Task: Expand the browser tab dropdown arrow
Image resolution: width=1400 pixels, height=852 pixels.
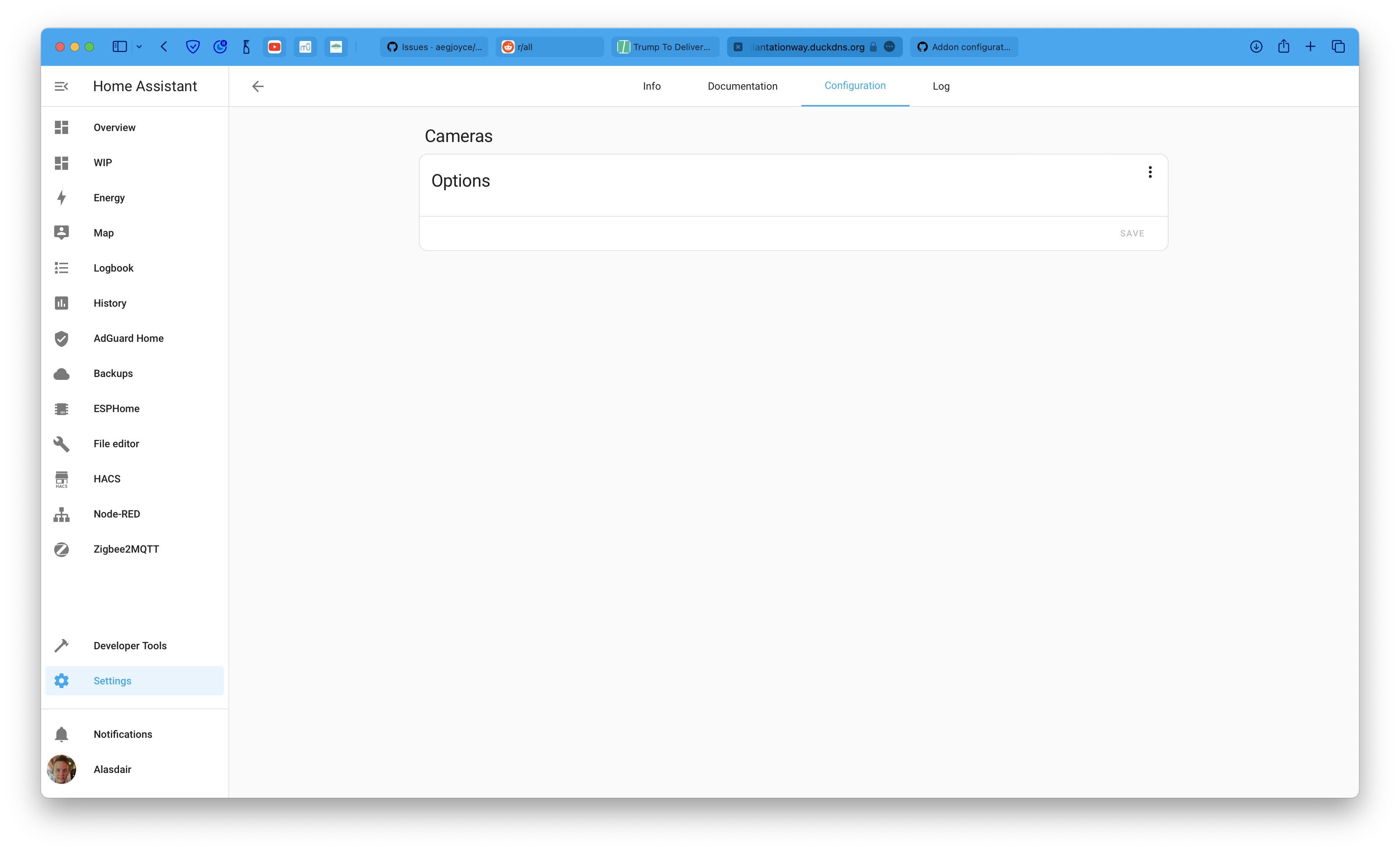Action: tap(140, 46)
